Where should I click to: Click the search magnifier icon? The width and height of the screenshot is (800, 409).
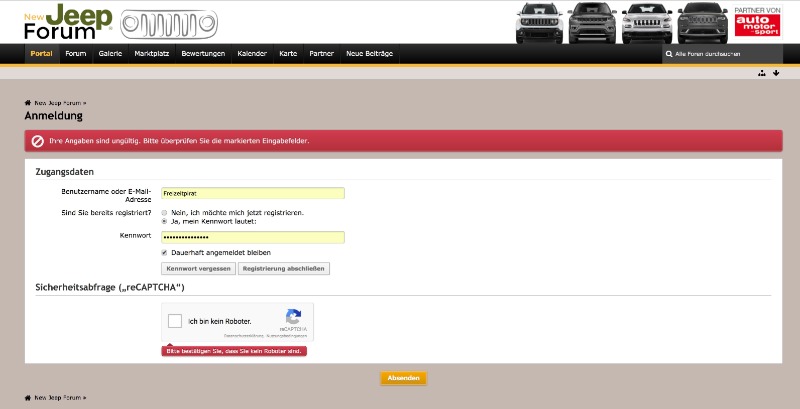tap(668, 53)
